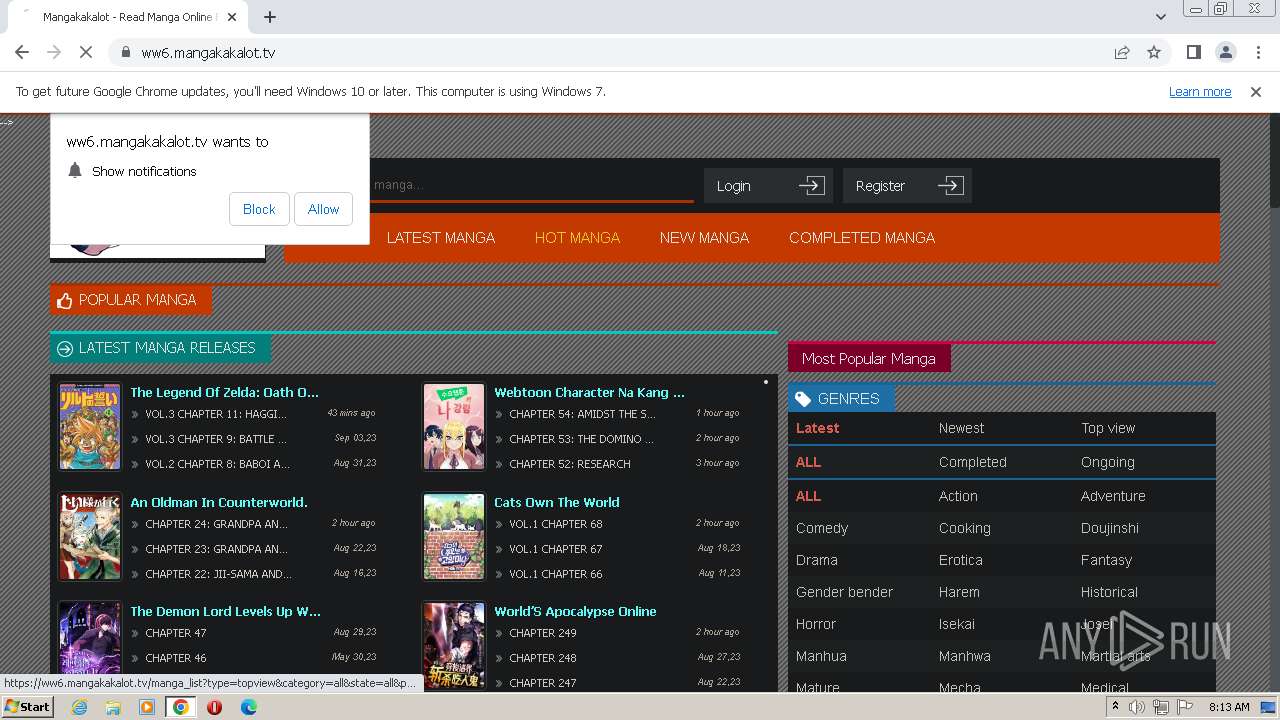The height and width of the screenshot is (720, 1280).
Task: Allow notifications from mangakakalot
Action: tap(323, 209)
